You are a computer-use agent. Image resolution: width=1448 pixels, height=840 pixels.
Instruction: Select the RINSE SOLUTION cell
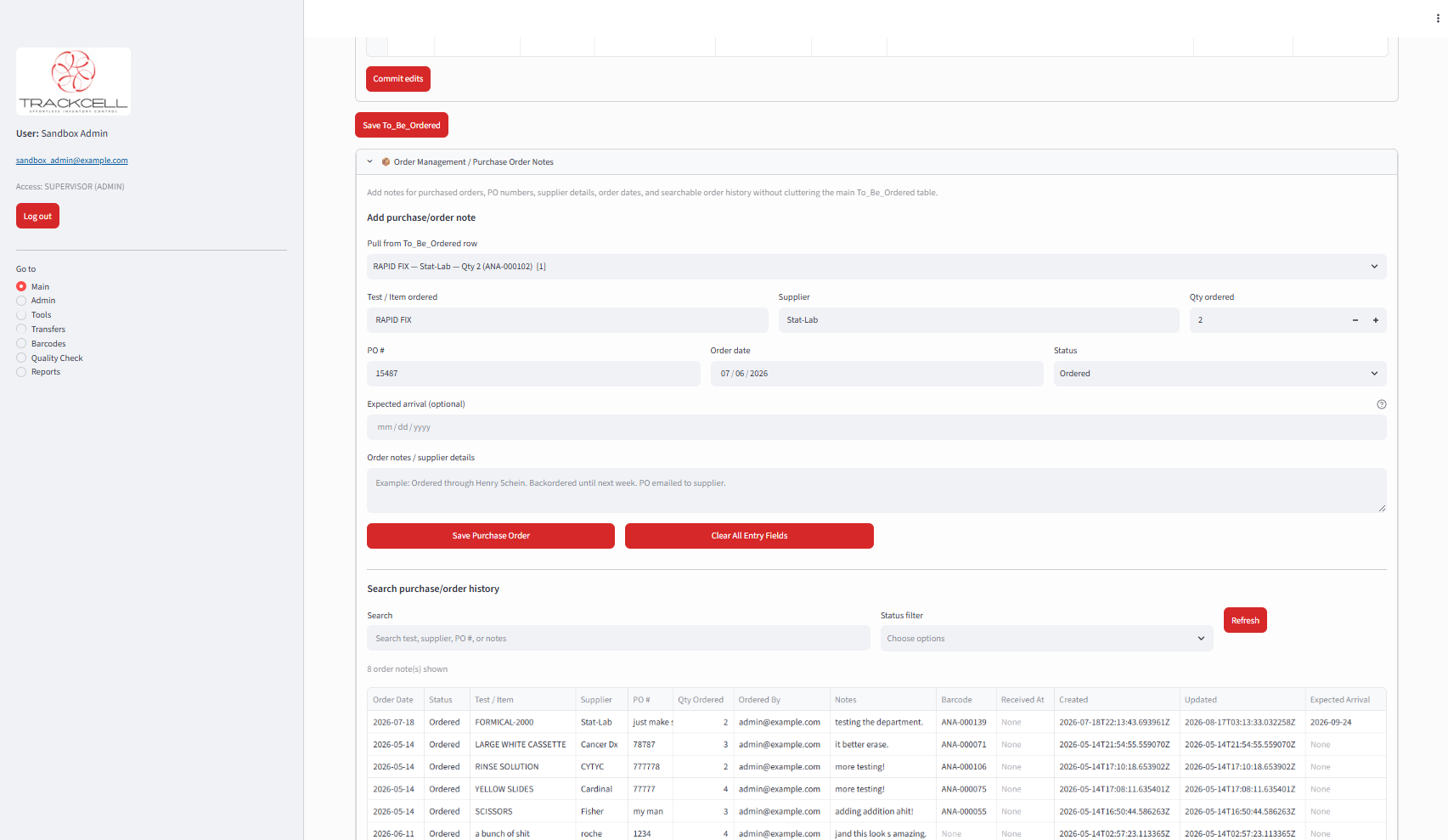522,767
